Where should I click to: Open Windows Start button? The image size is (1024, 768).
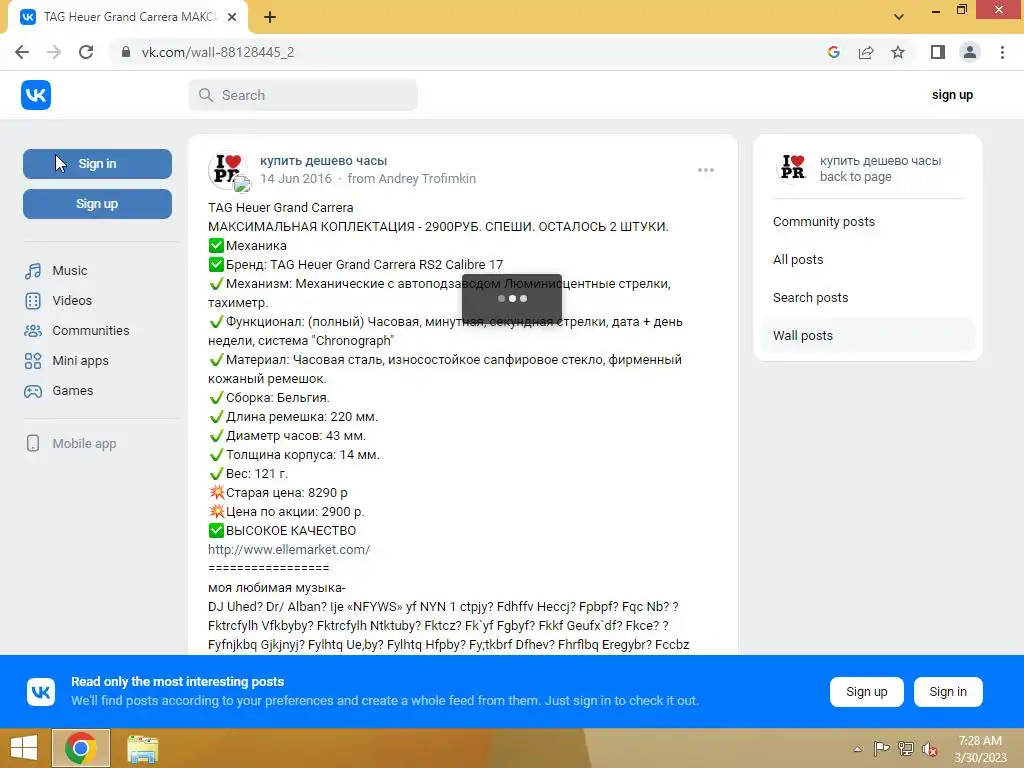(x=24, y=748)
